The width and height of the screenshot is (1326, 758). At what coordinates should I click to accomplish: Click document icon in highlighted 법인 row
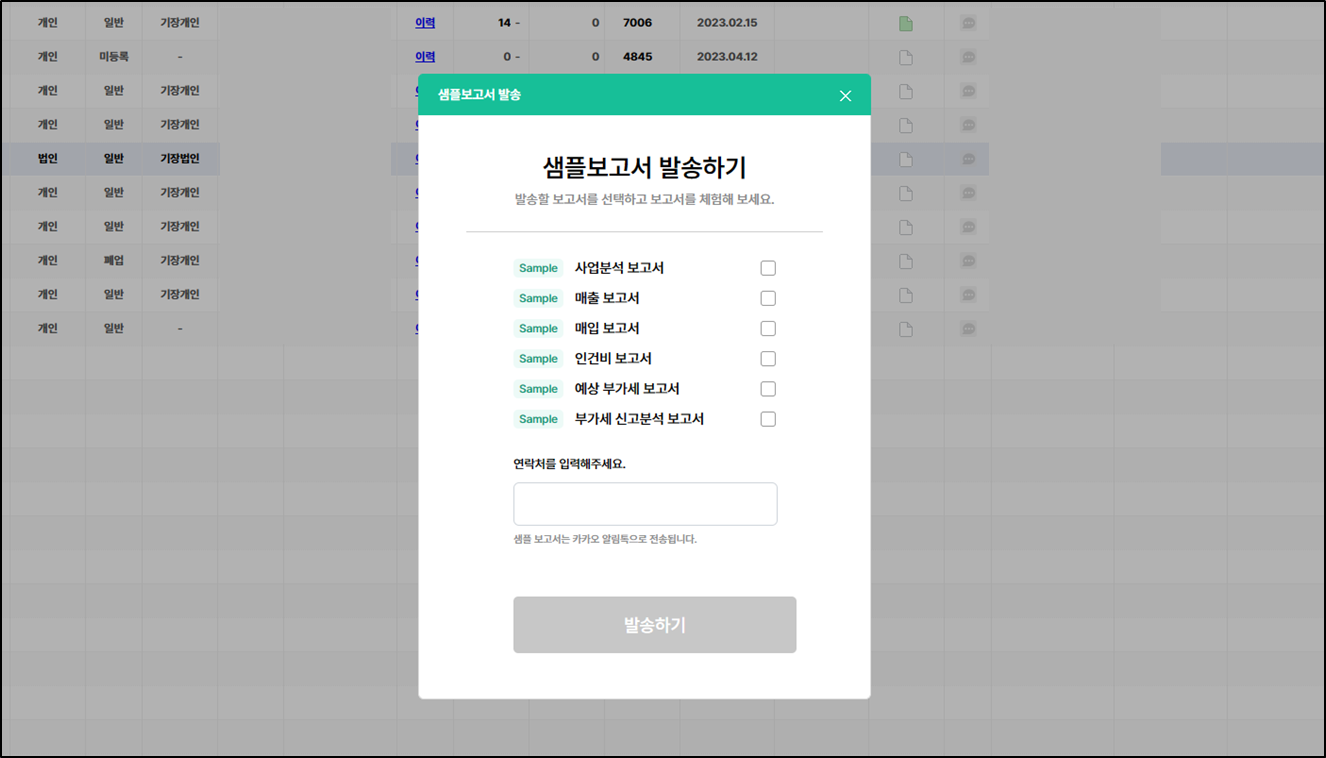tap(906, 159)
